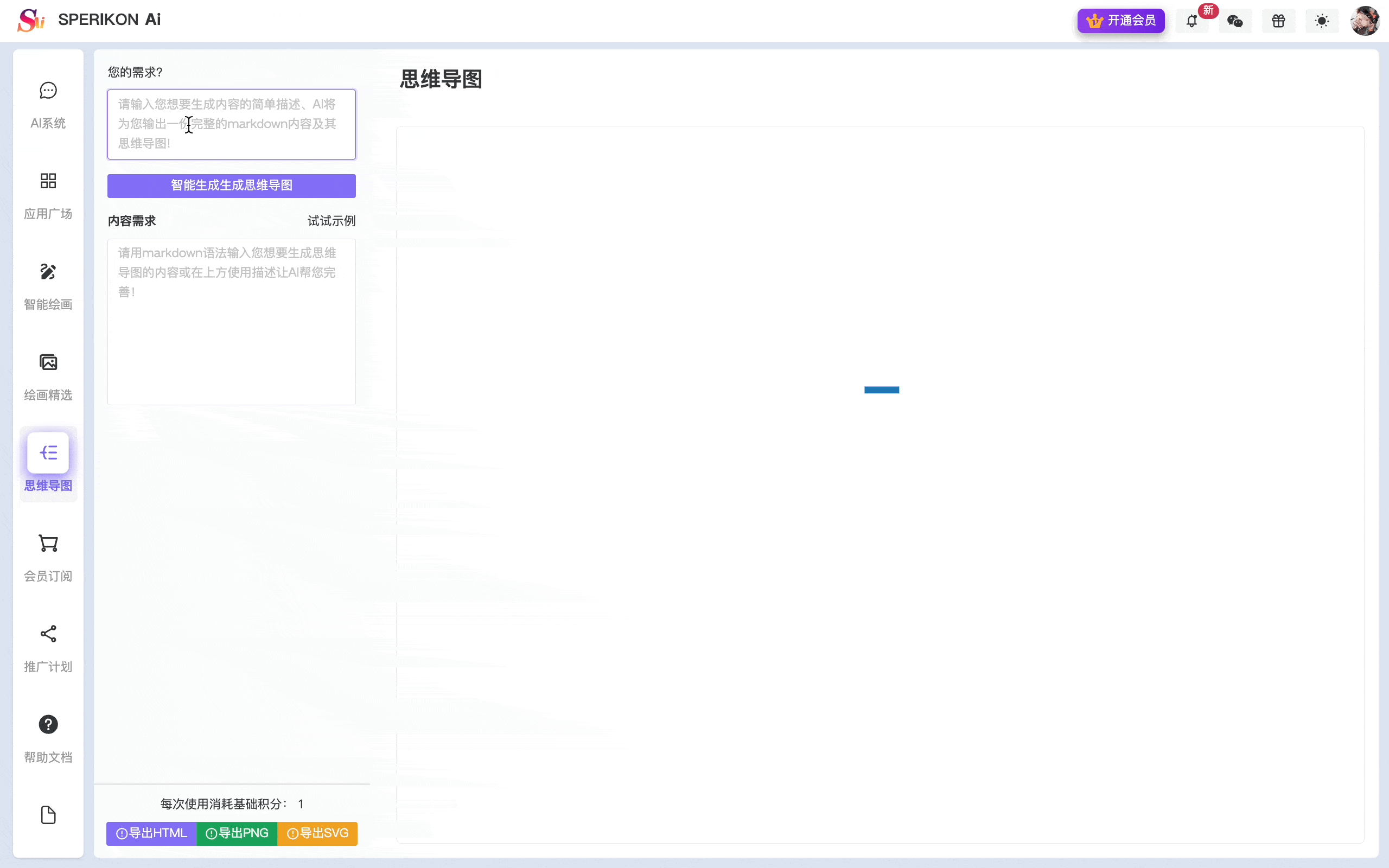
Task: Select the 内容需求 section header
Action: pyautogui.click(x=131, y=220)
